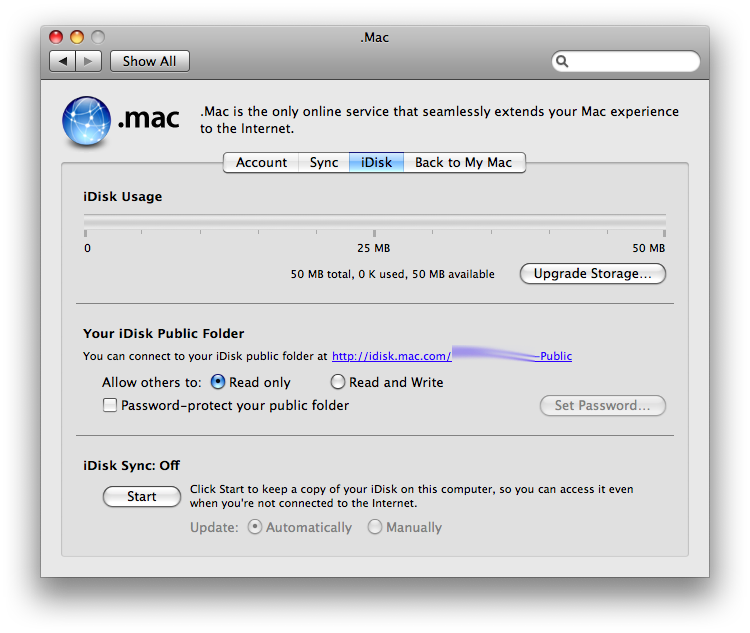This screenshot has width=750, height=633.
Task: Open the Back to My Mac tab
Action: 464,163
